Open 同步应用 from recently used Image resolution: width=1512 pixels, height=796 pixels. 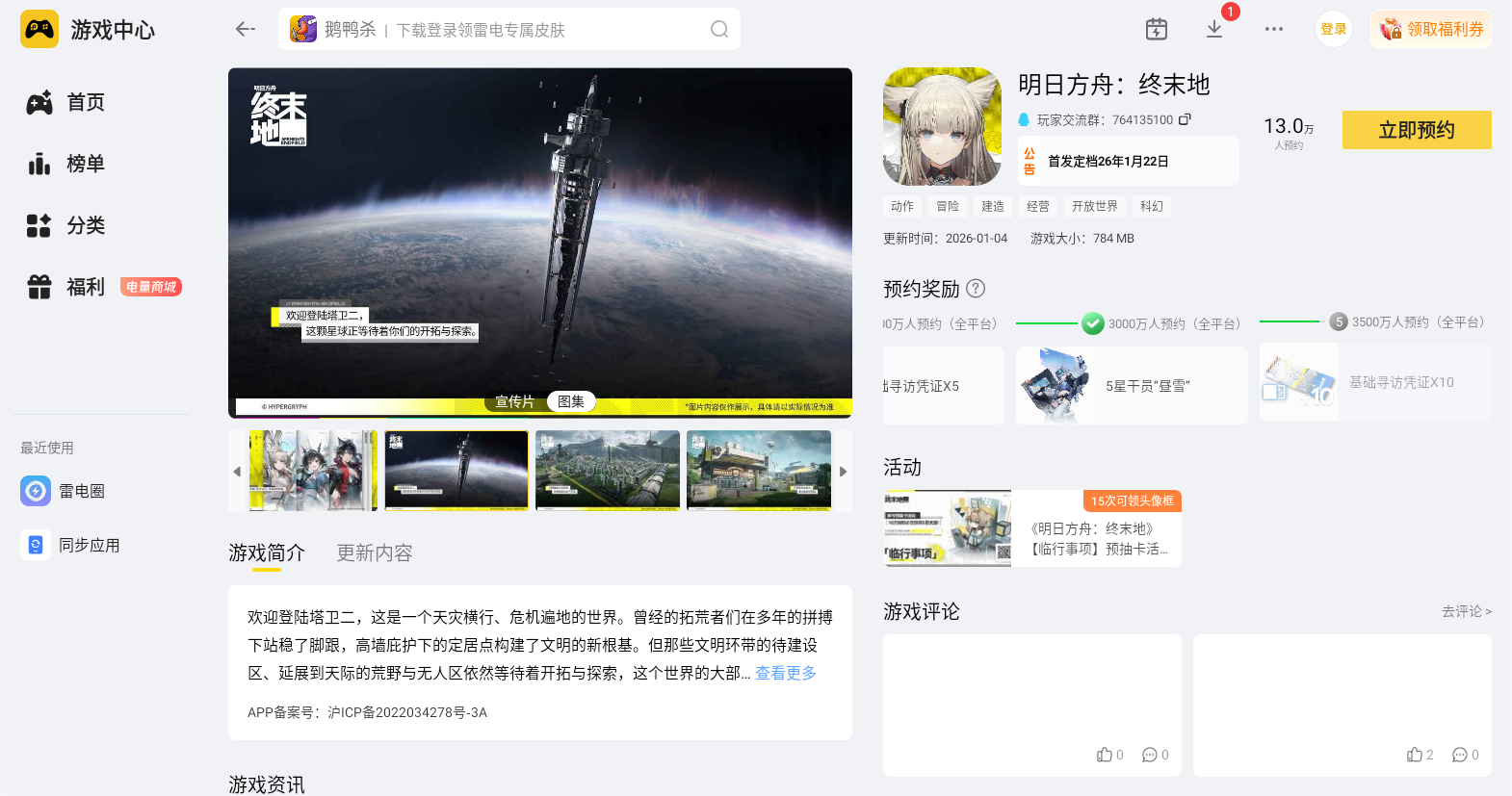(x=71, y=545)
